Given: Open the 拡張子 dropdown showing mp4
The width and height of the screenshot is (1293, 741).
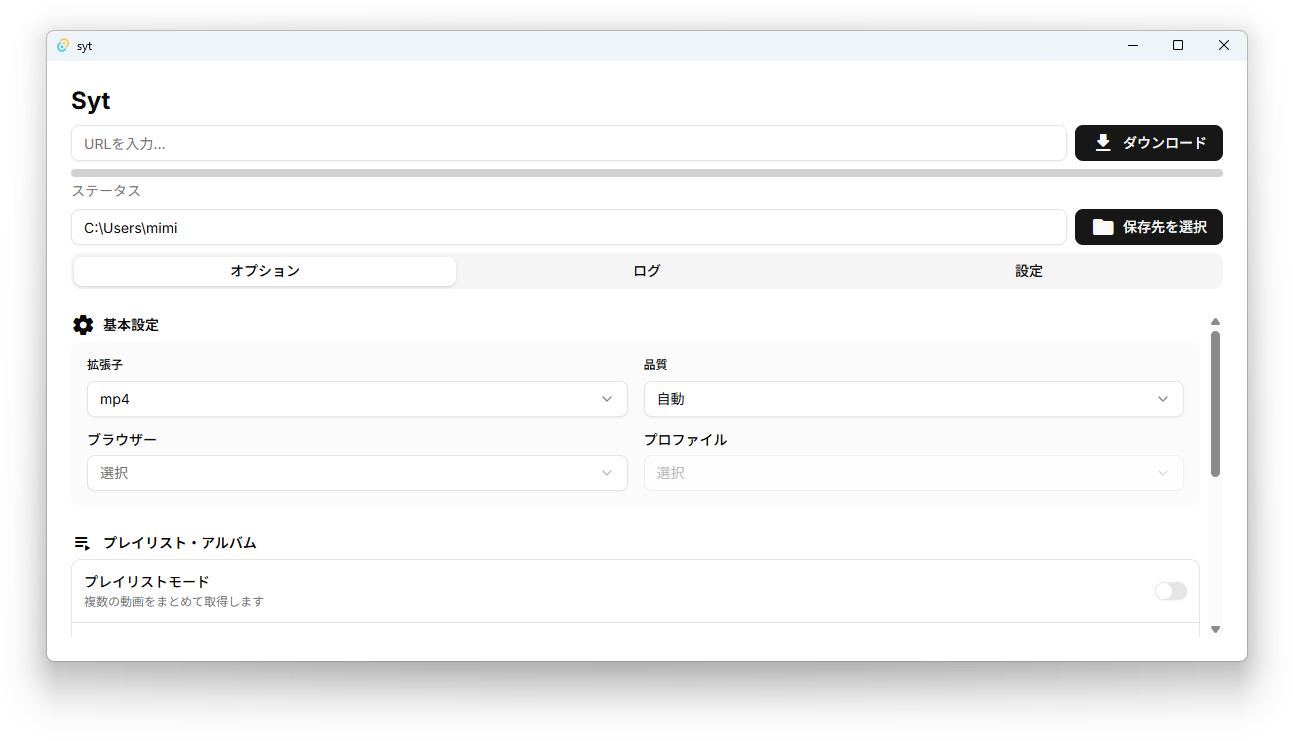Looking at the screenshot, I should tap(356, 399).
